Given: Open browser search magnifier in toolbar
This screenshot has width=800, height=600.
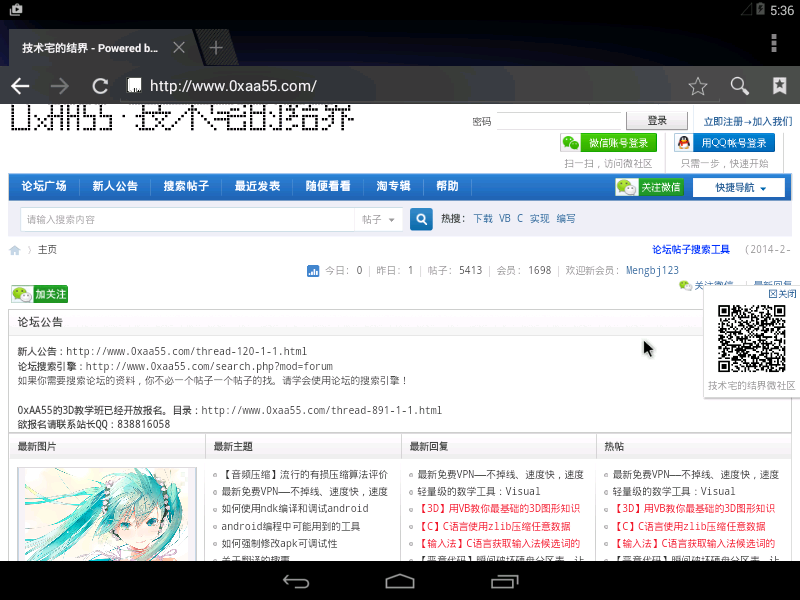Looking at the screenshot, I should [739, 86].
